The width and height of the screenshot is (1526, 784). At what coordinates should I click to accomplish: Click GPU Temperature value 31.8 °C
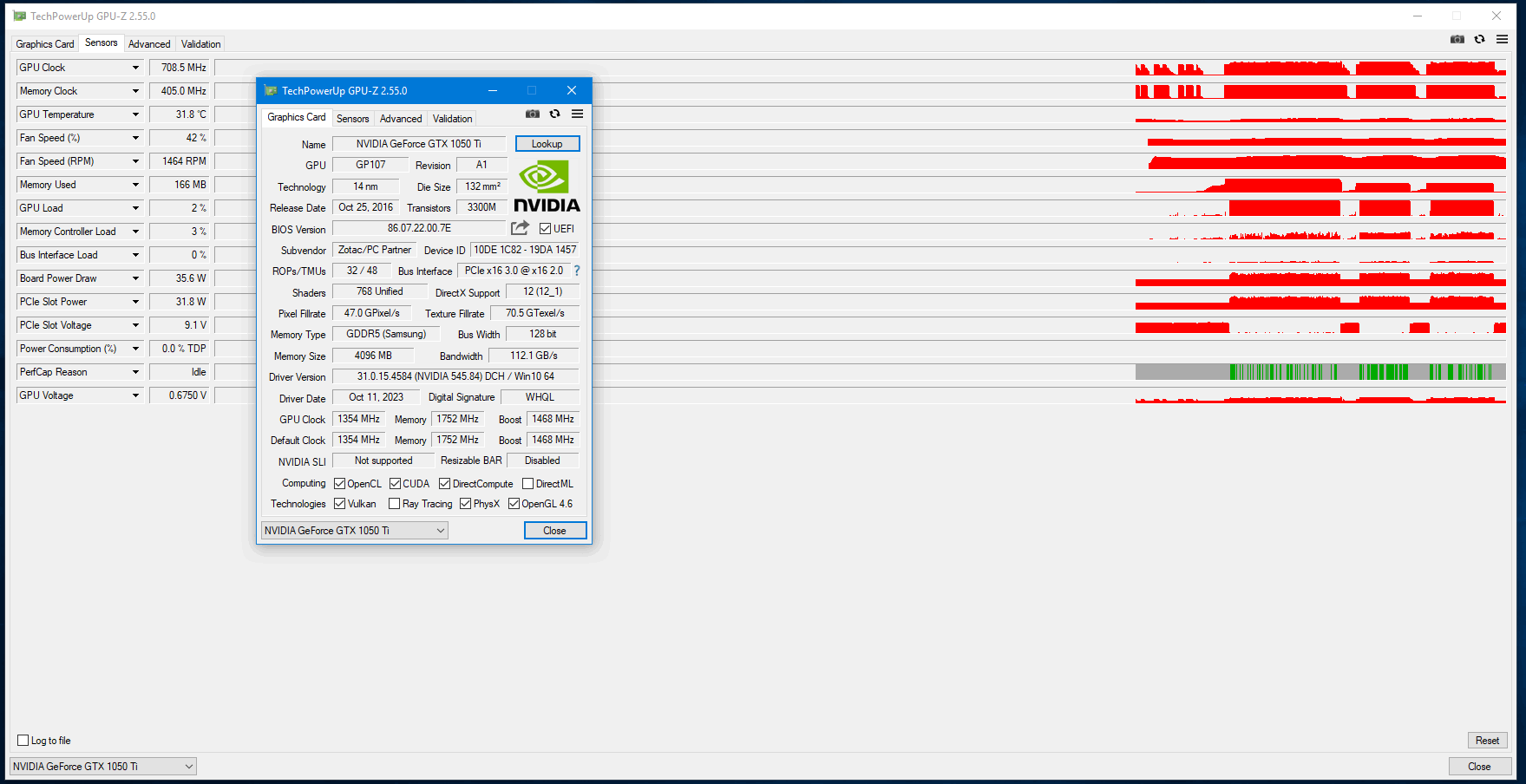(180, 114)
